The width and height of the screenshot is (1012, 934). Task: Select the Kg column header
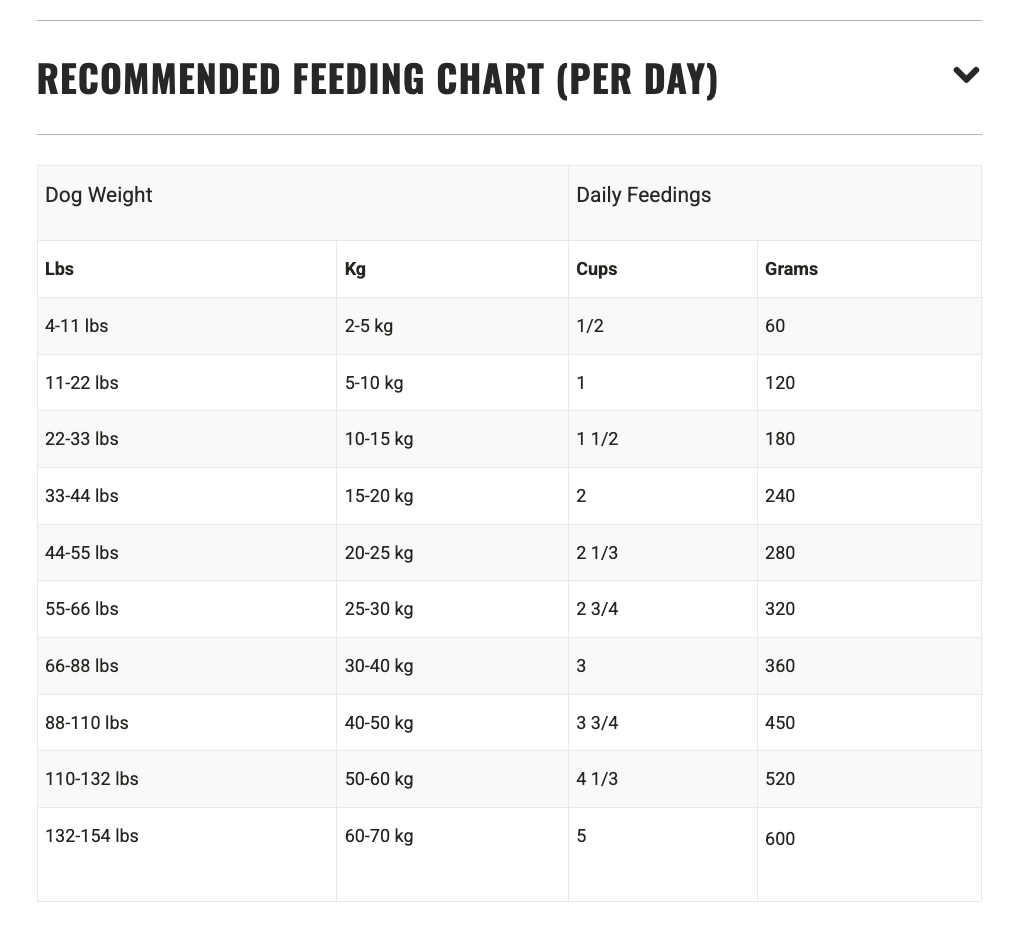[354, 269]
